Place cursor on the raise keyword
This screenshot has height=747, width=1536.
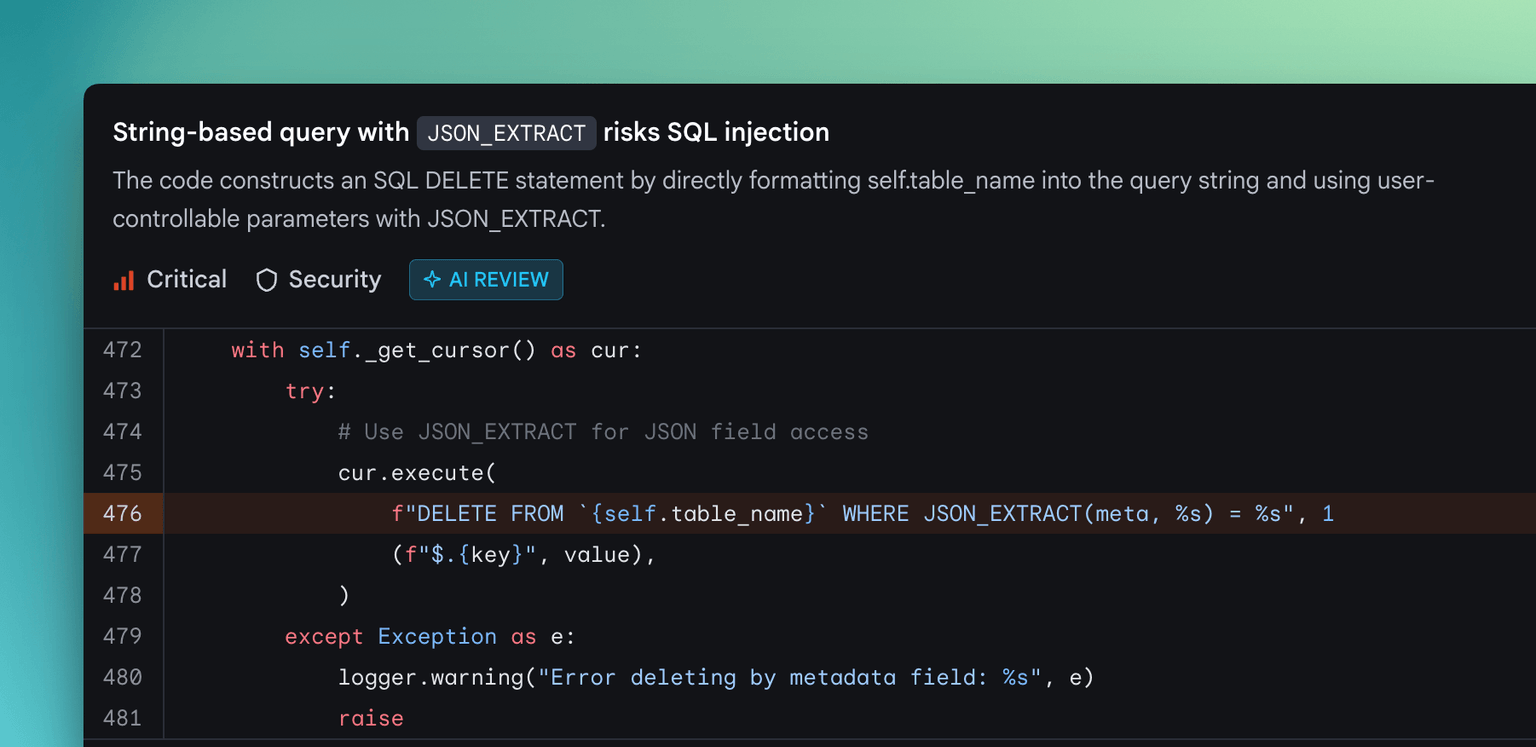coord(370,718)
